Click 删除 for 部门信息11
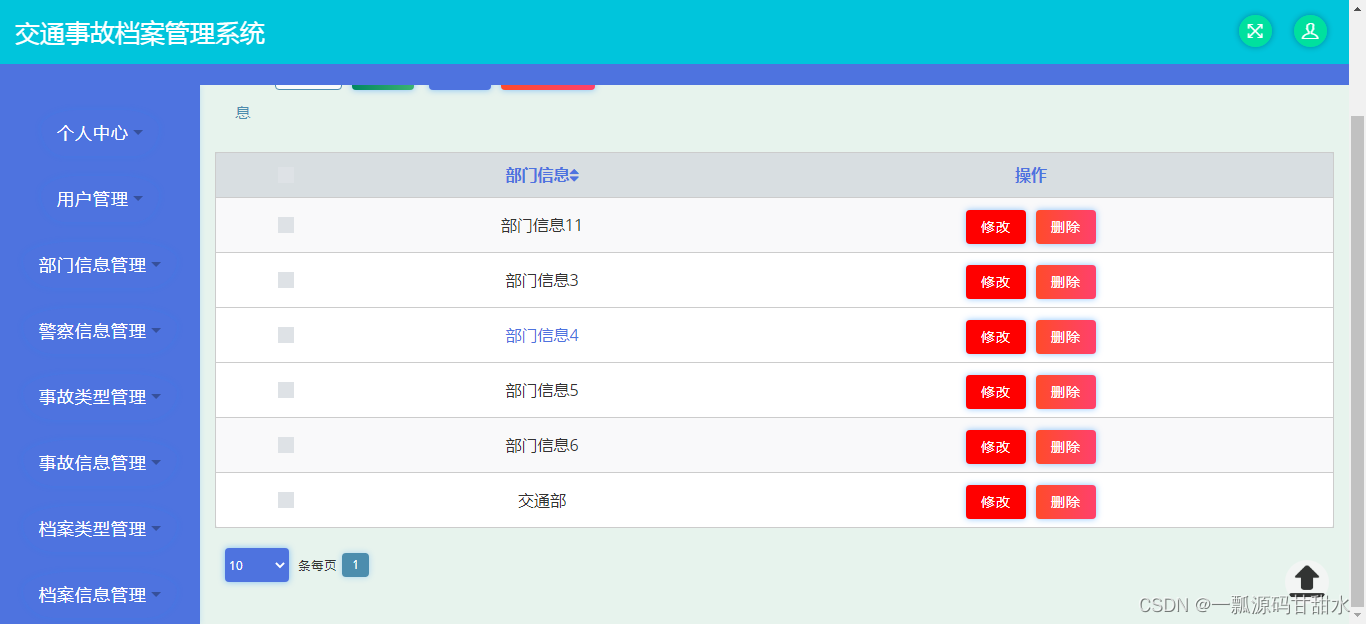Image resolution: width=1366 pixels, height=624 pixels. click(1066, 227)
